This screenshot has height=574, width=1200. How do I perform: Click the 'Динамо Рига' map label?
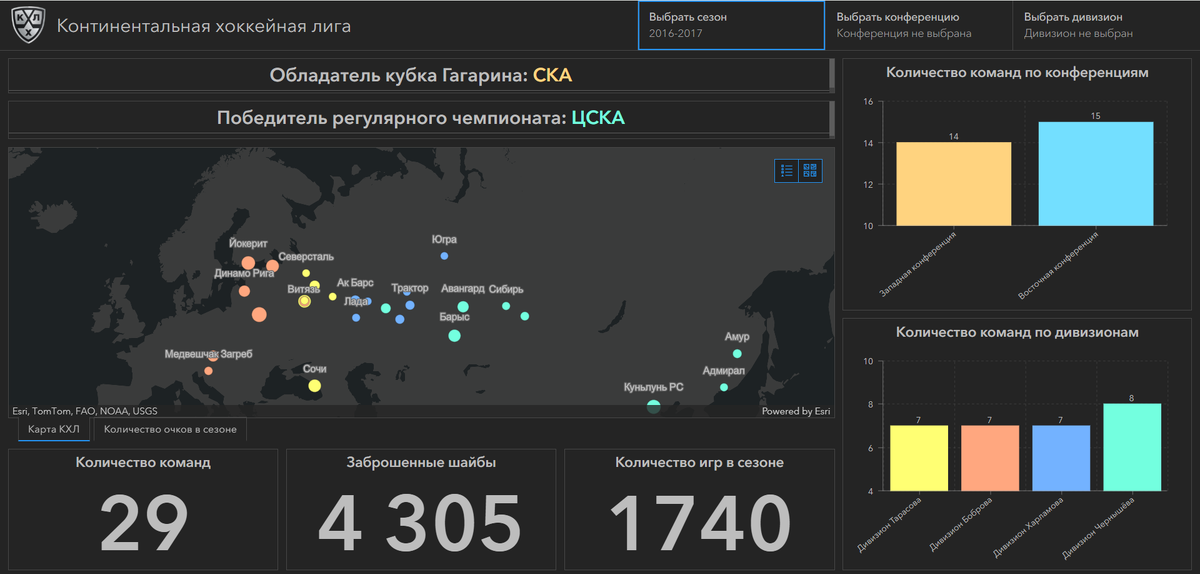(x=244, y=273)
